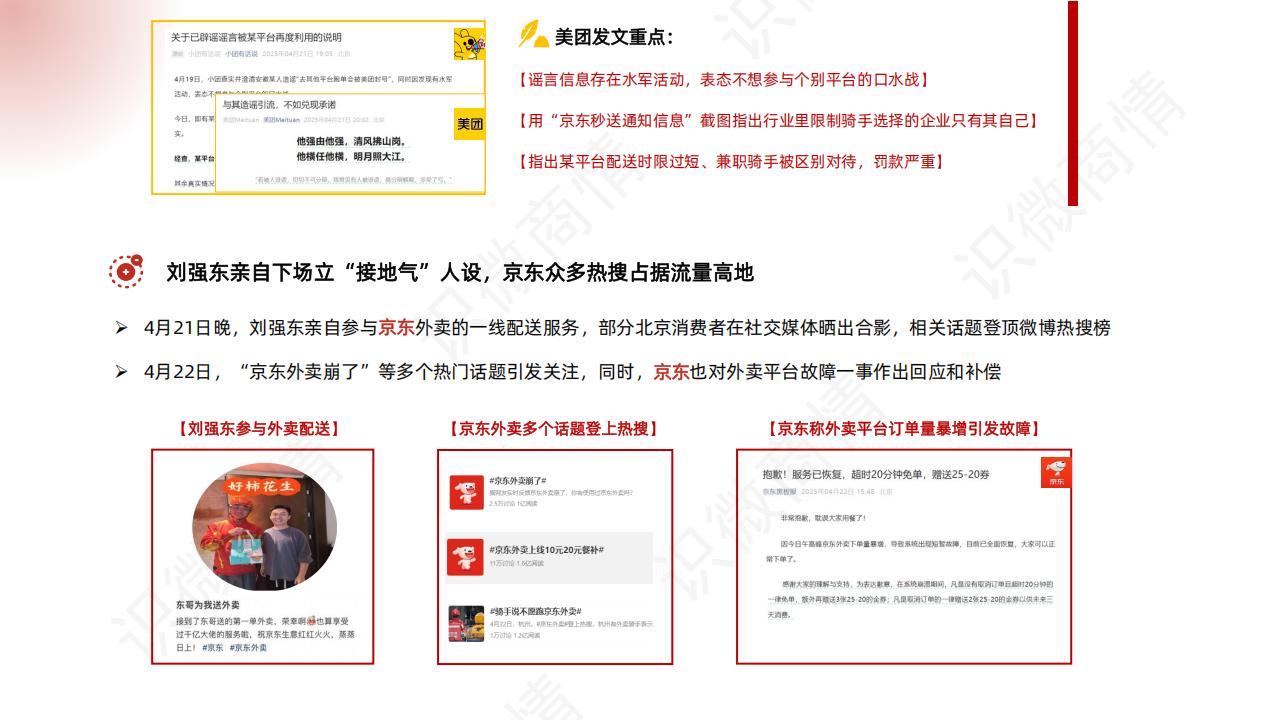Select the line 【谣言信息存在水军活动…】
1280x720 pixels.
[x=724, y=79]
